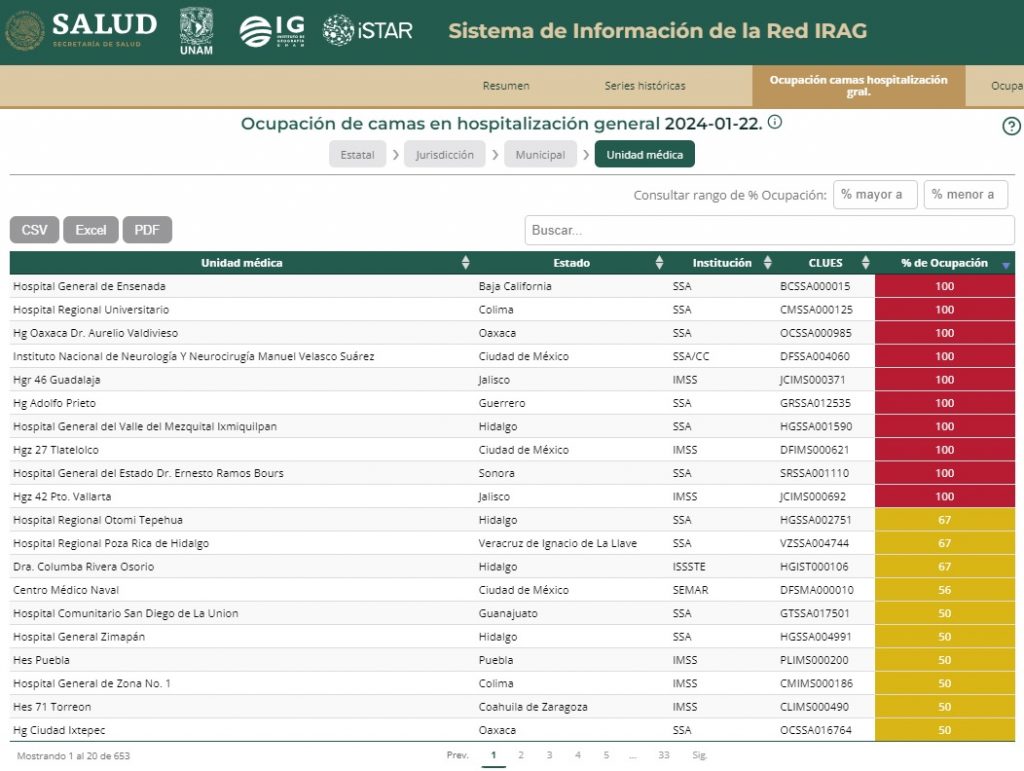
Task: Open the help question mark icon
Action: pos(1011,126)
